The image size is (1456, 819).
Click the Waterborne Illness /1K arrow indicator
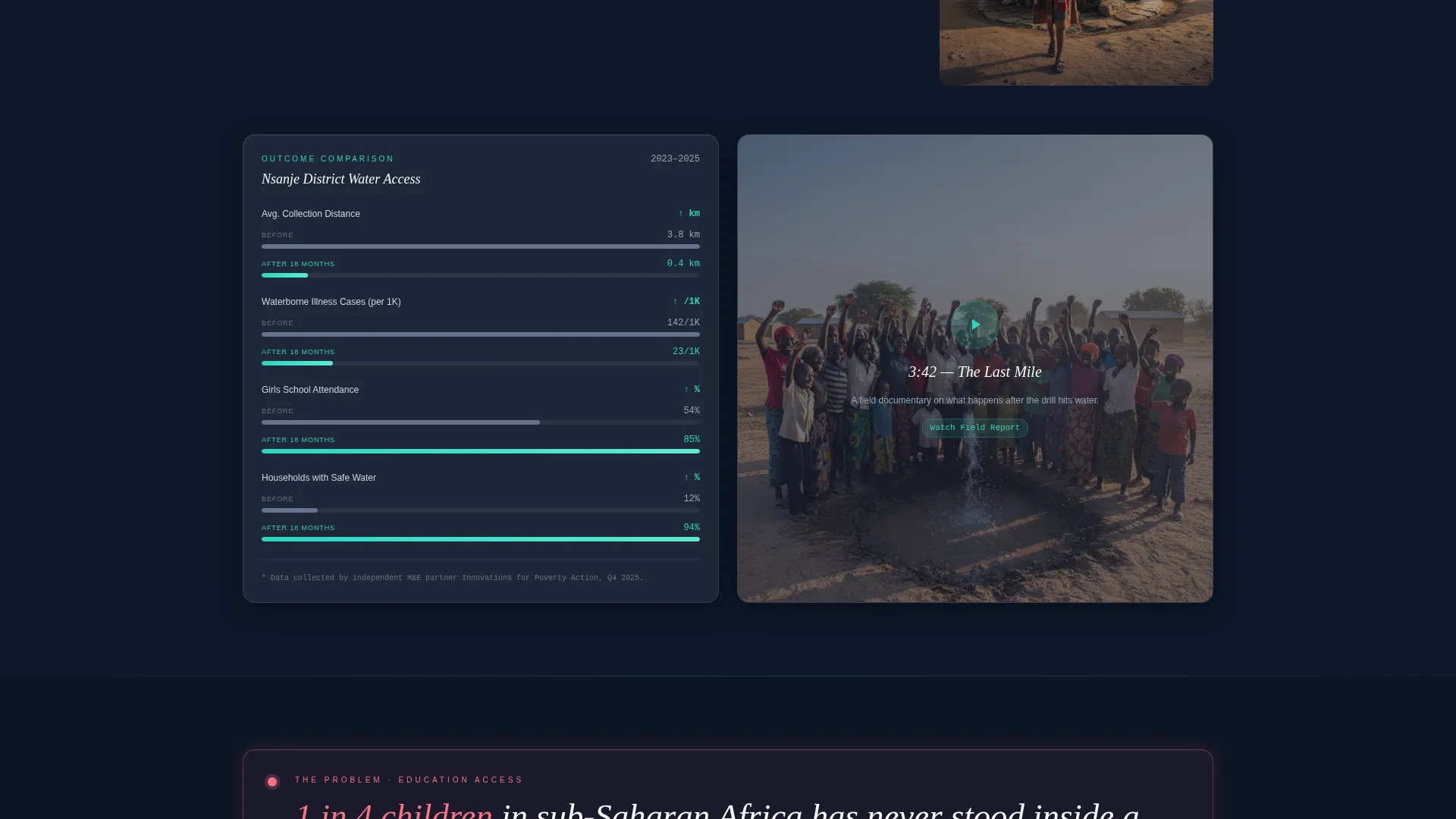pos(686,302)
